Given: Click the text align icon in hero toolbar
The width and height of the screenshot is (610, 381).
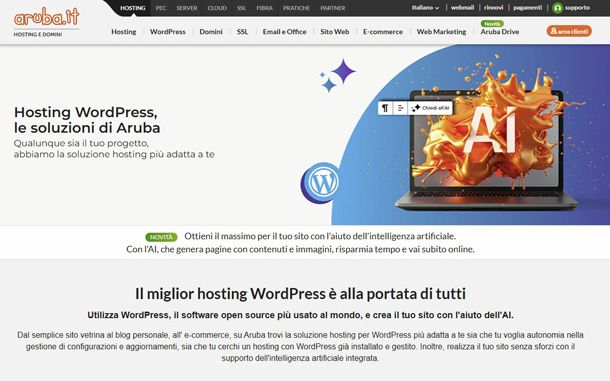Looking at the screenshot, I should coord(400,108).
